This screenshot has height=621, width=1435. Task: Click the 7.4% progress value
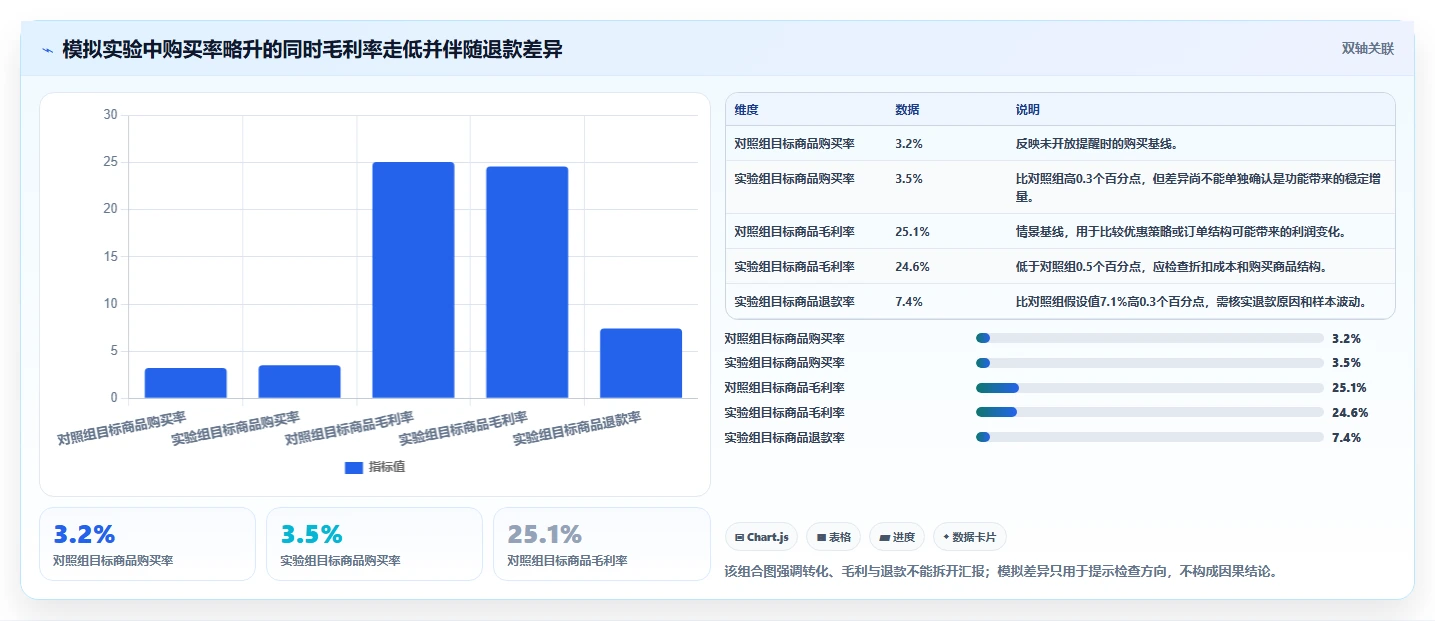pos(1346,437)
